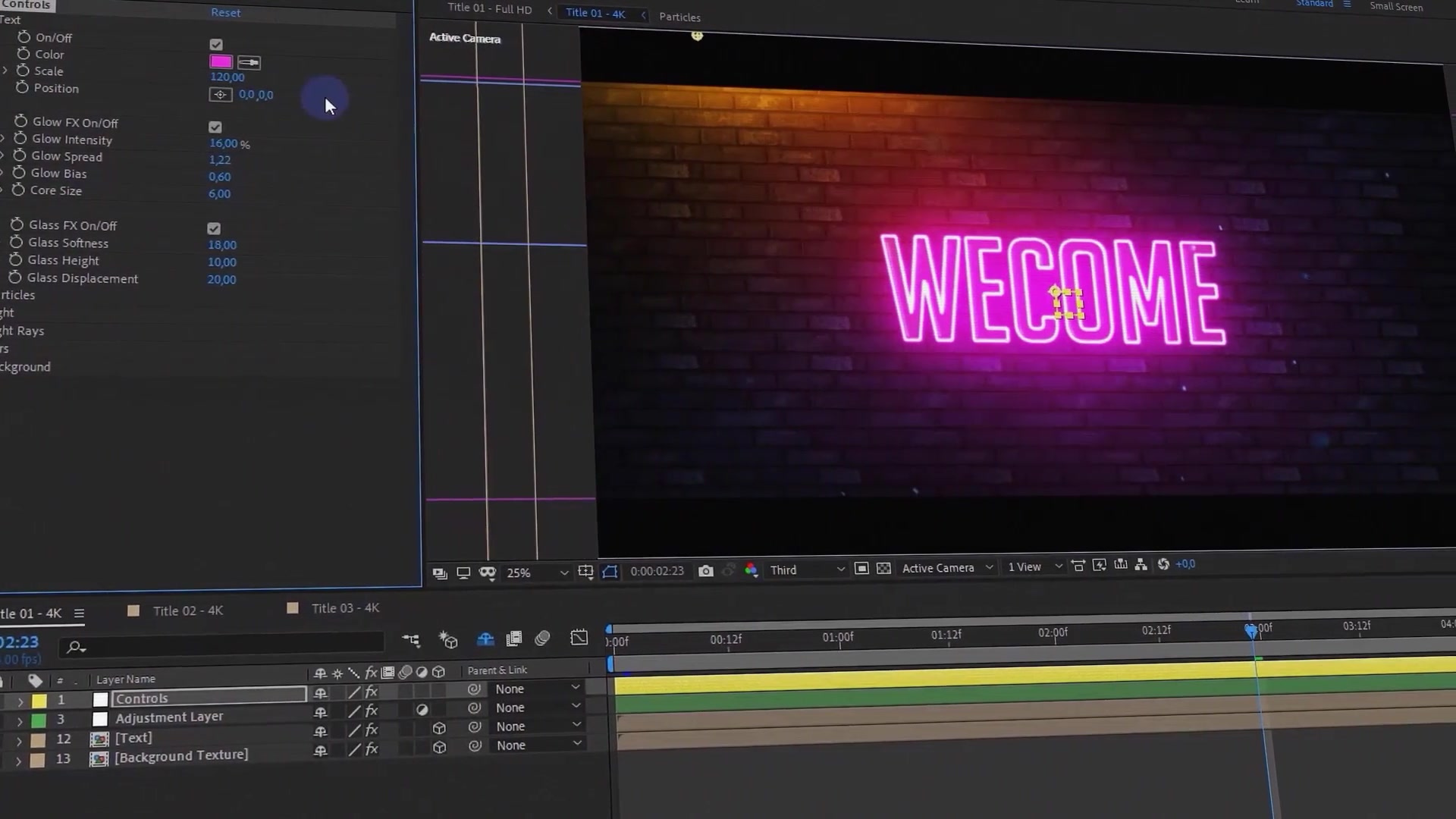
Task: Click the Frame Blending enable icon
Action: click(514, 639)
